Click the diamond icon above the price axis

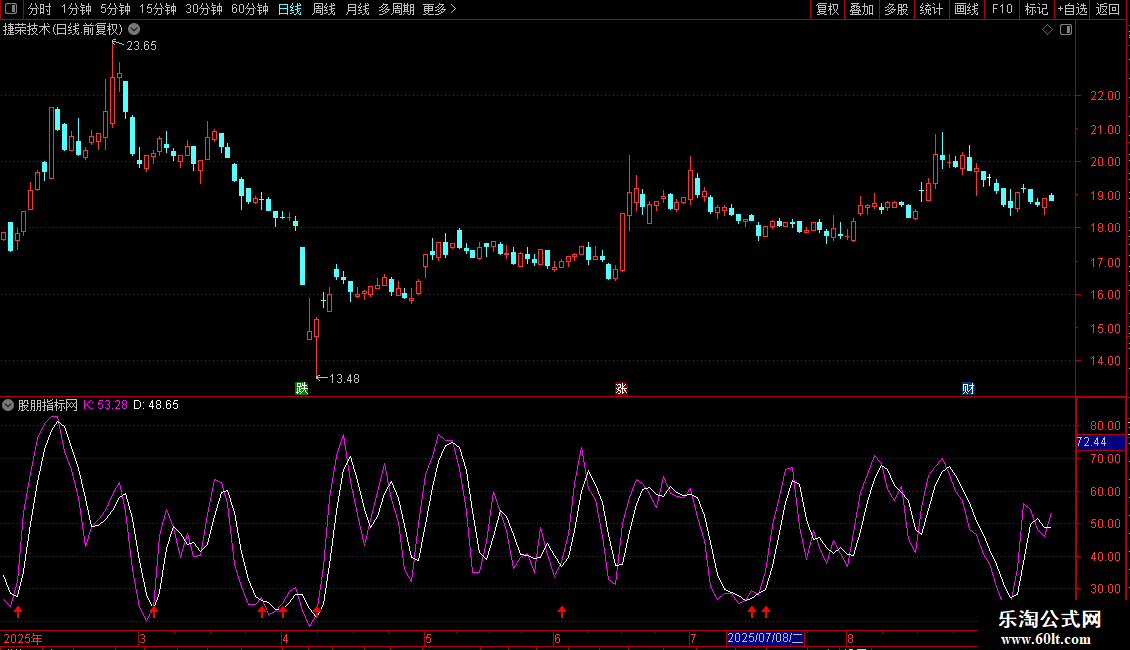point(1048,30)
